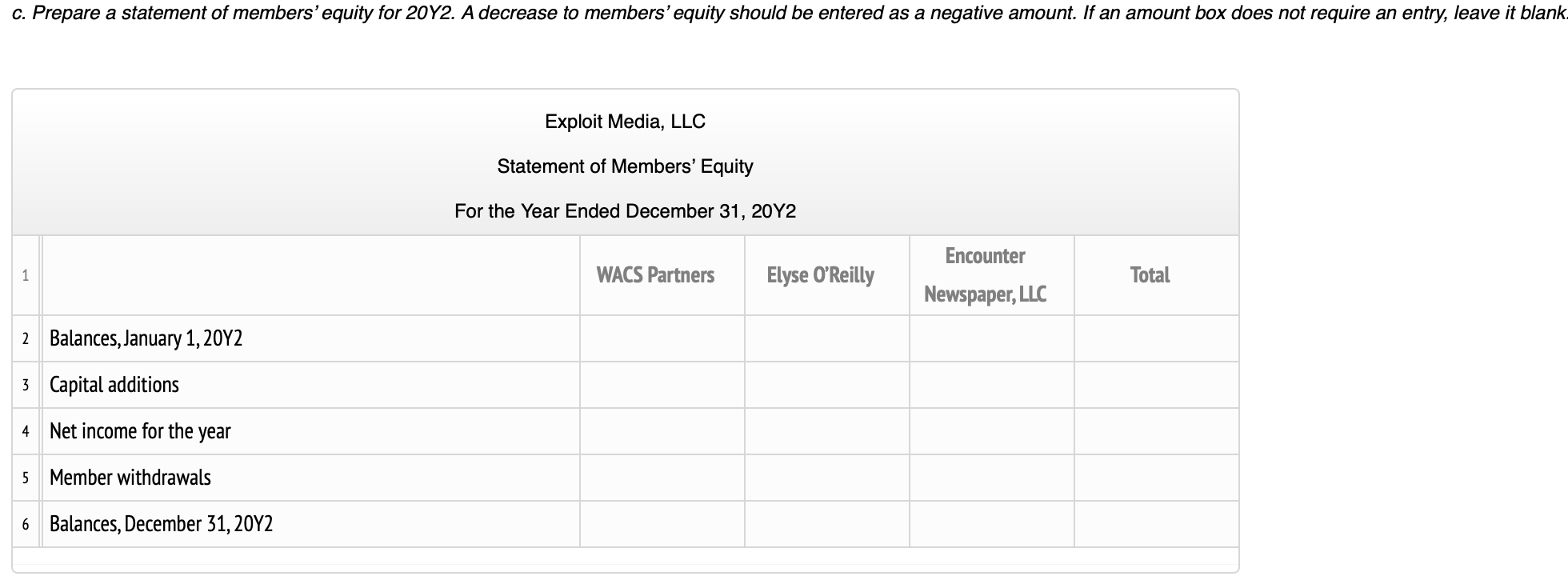Click the Elyse O'Reilly cell for Balances, January 1
This screenshot has width=1568, height=576.
[x=827, y=338]
